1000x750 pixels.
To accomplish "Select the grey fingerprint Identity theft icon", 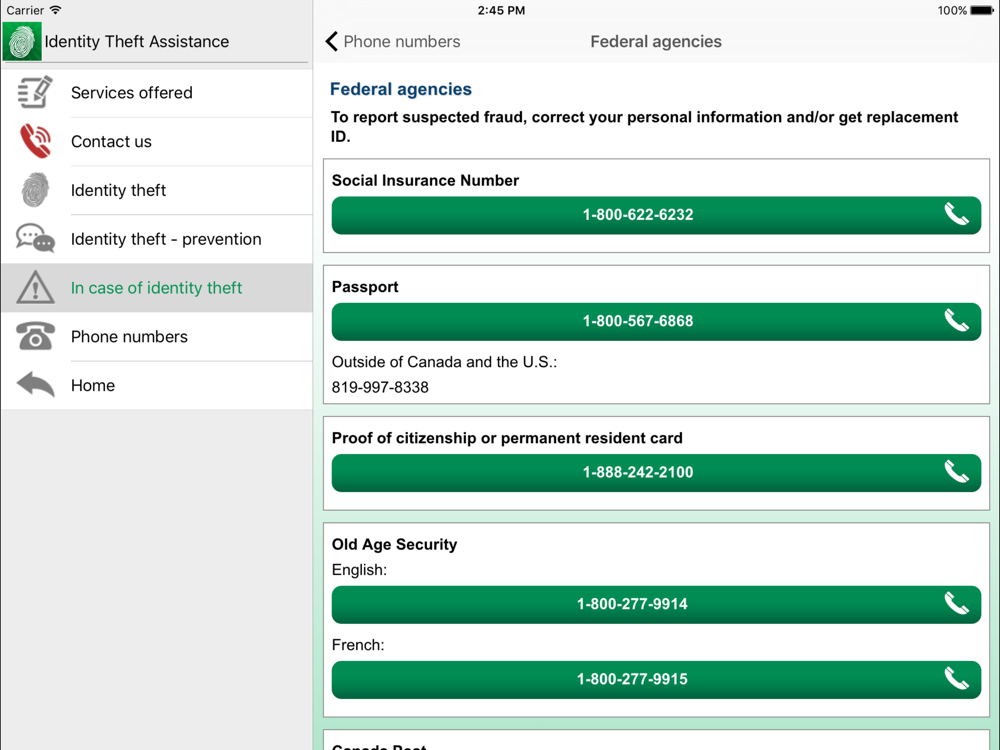I will [x=35, y=190].
